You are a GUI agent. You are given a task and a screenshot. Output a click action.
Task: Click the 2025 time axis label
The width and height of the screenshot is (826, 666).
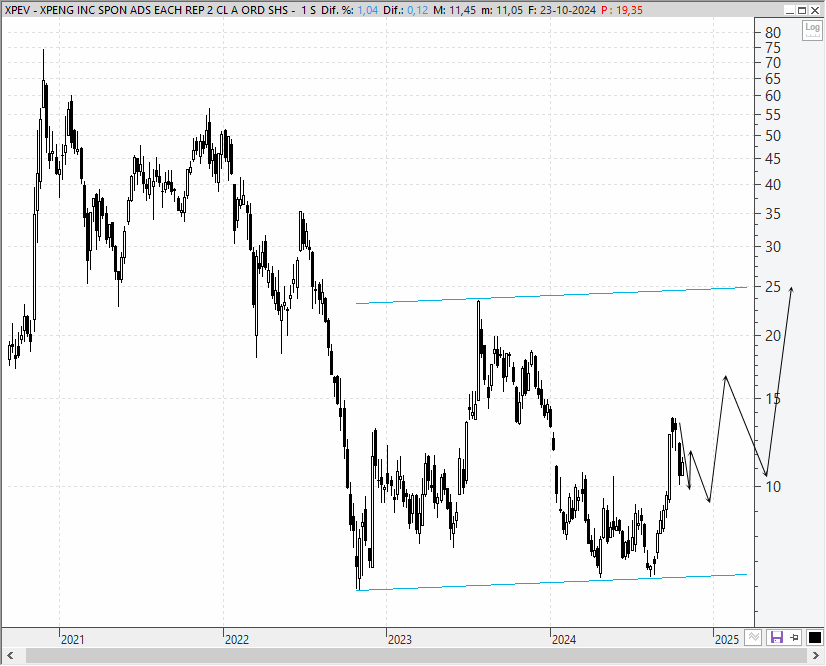[x=727, y=640]
